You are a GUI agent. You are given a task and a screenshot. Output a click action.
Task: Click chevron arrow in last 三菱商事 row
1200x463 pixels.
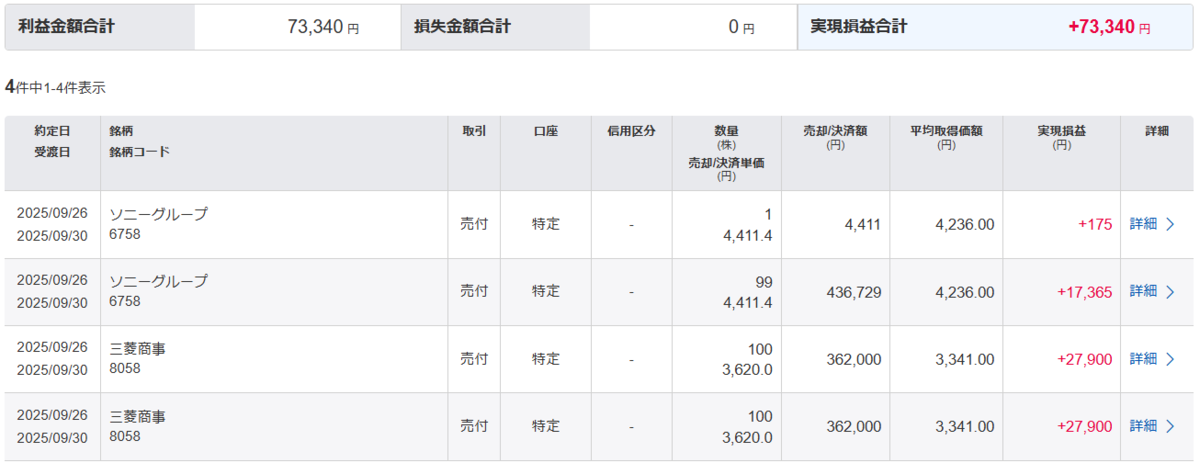coord(1171,426)
